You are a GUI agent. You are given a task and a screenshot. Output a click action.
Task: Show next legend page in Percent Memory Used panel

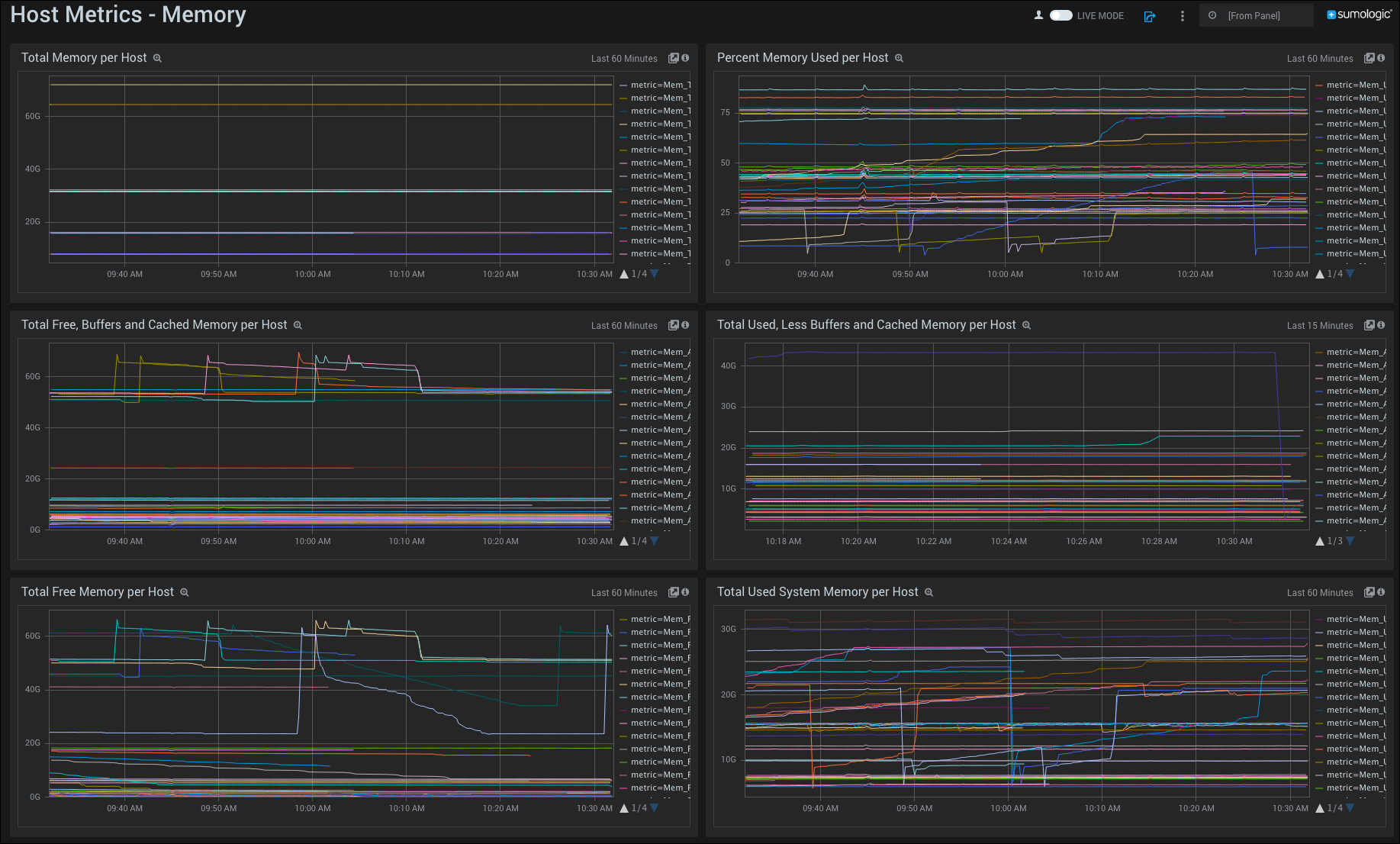[1350, 273]
